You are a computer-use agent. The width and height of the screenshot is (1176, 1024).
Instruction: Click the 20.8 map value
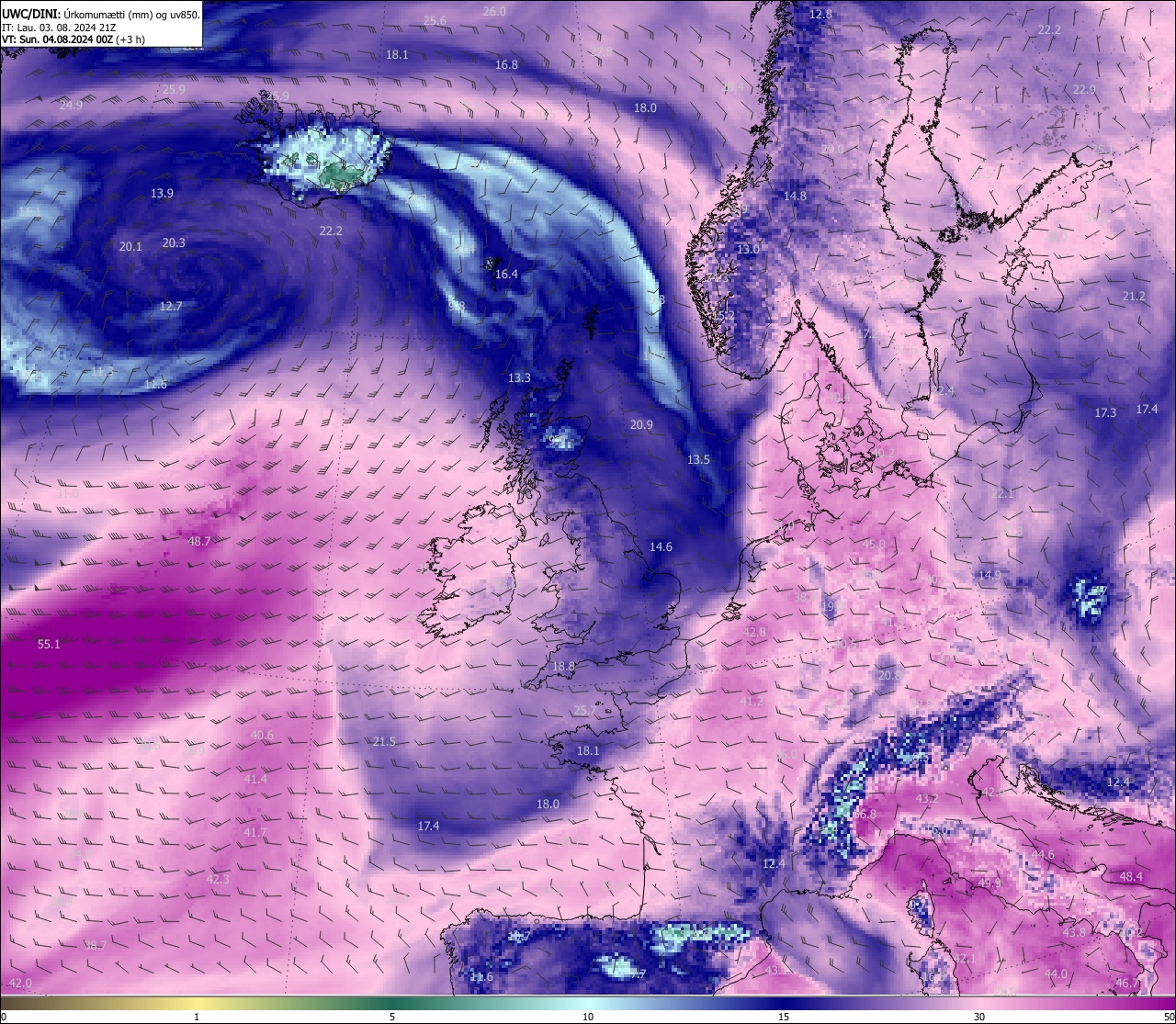[x=889, y=676]
